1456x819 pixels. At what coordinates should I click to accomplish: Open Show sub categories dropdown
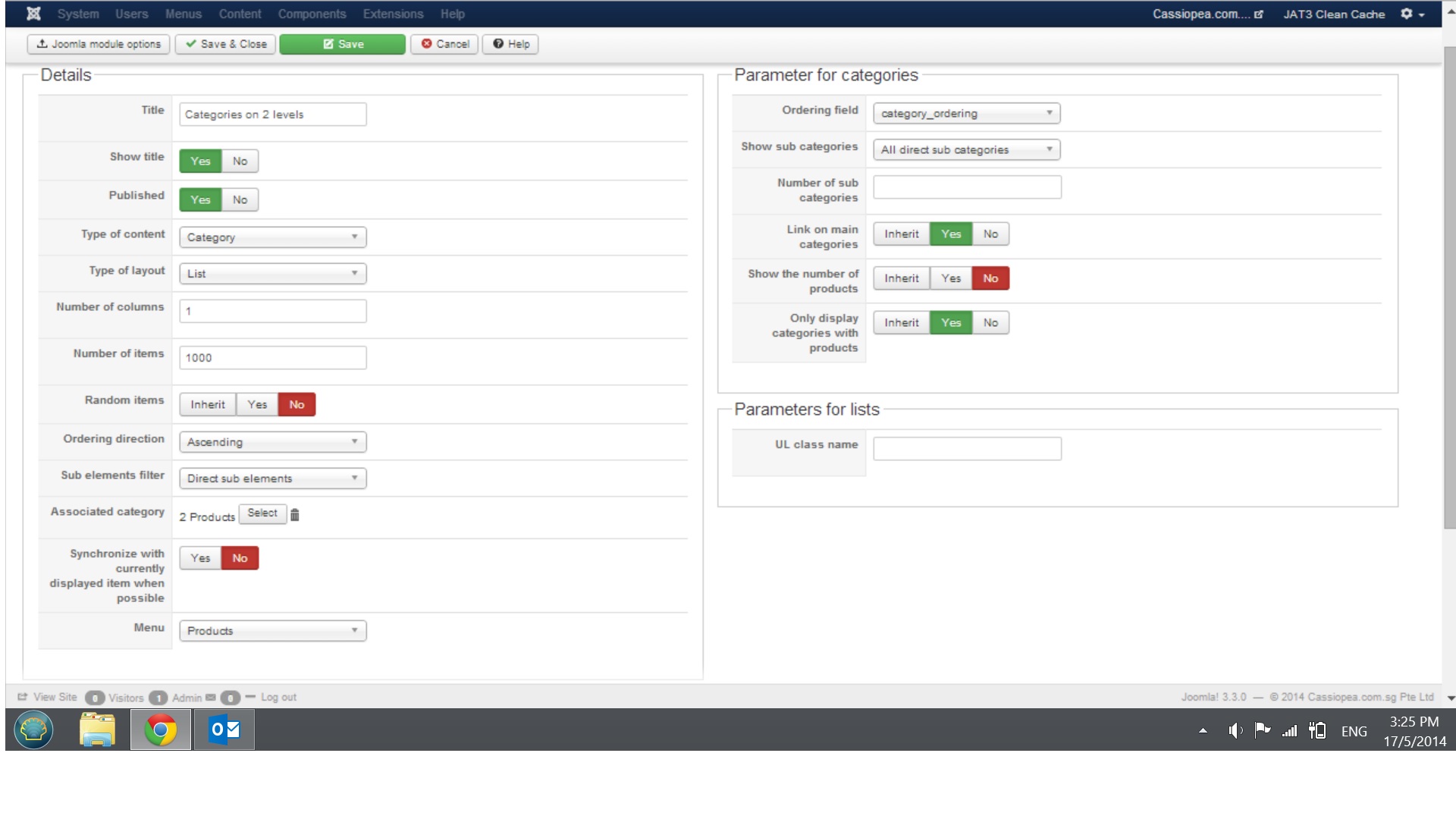point(966,150)
